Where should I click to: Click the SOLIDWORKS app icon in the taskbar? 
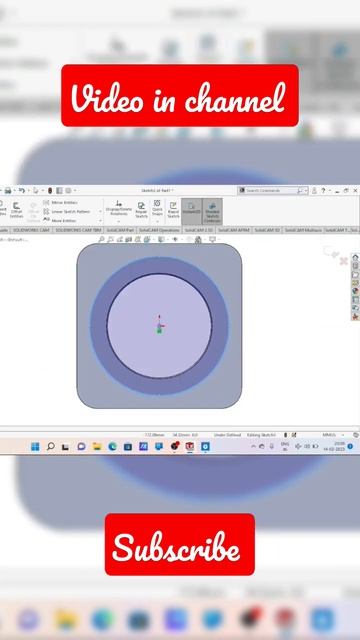tap(190, 447)
